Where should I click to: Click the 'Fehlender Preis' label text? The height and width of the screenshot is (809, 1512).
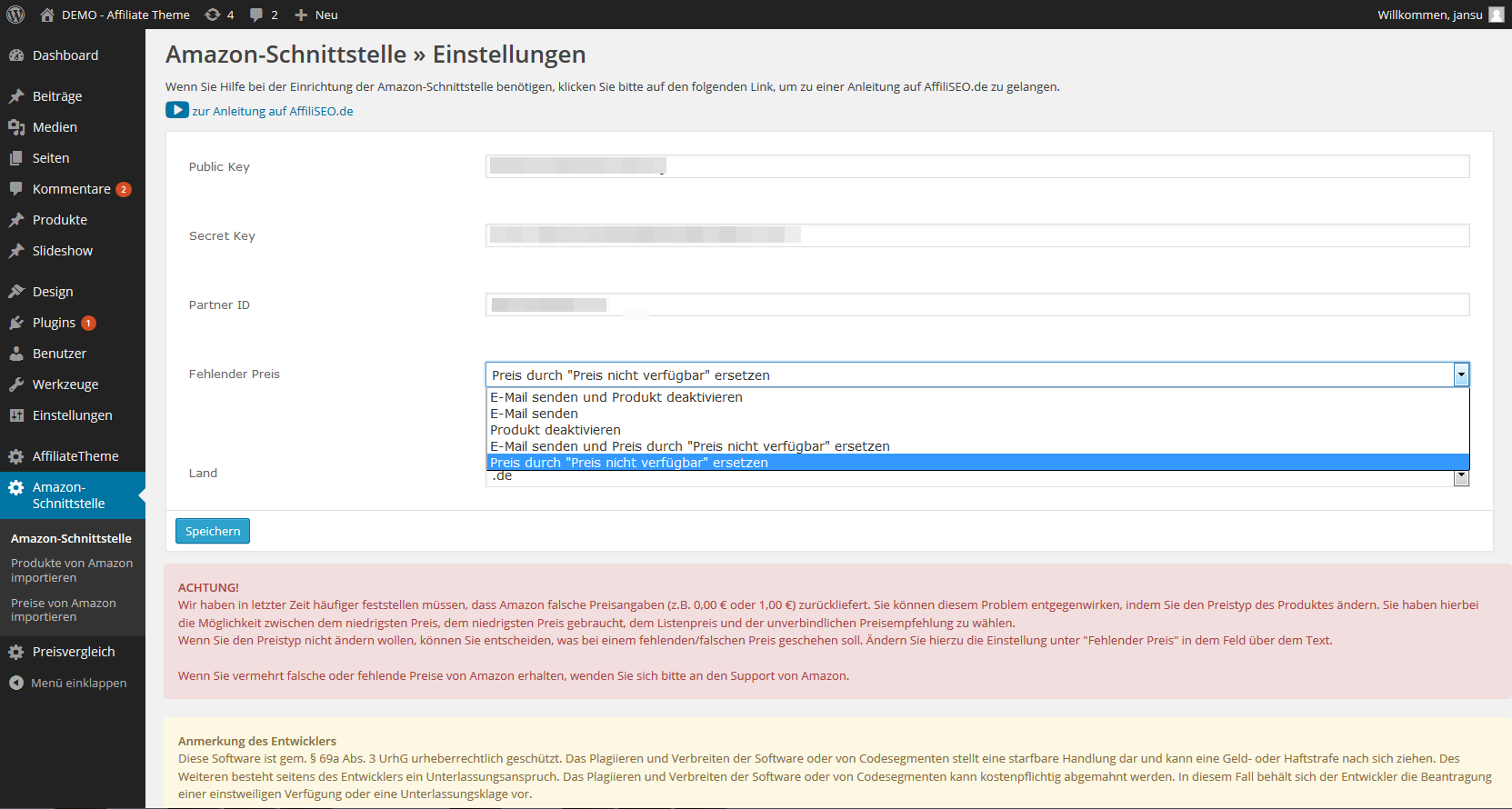coord(235,374)
